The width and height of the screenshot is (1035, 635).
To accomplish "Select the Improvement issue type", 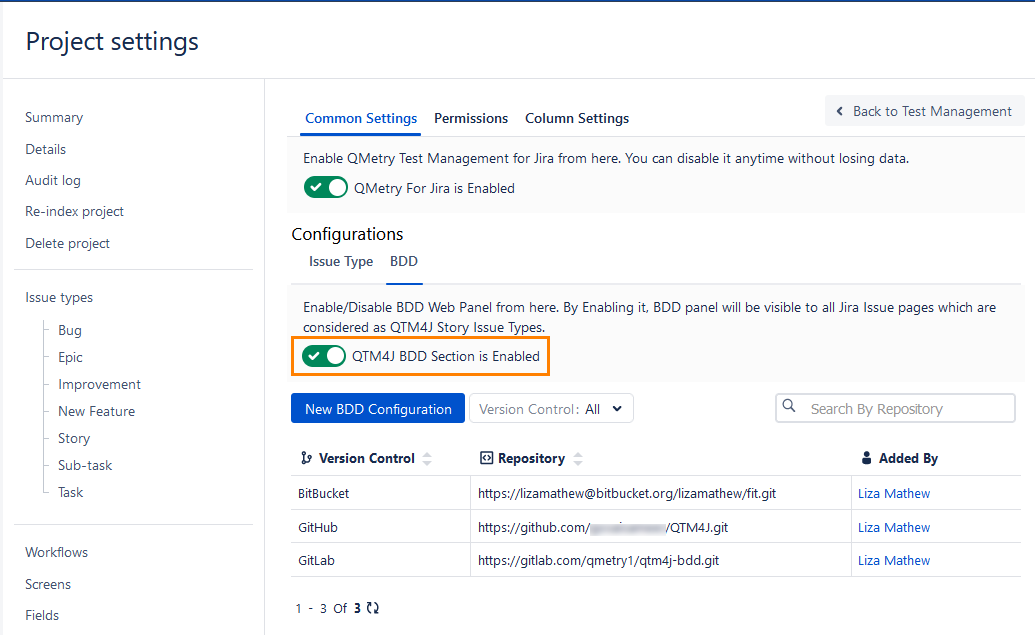I will click(x=100, y=384).
